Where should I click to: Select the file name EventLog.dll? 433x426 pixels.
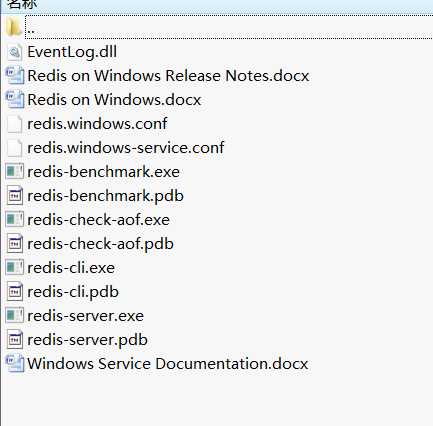pos(72,52)
